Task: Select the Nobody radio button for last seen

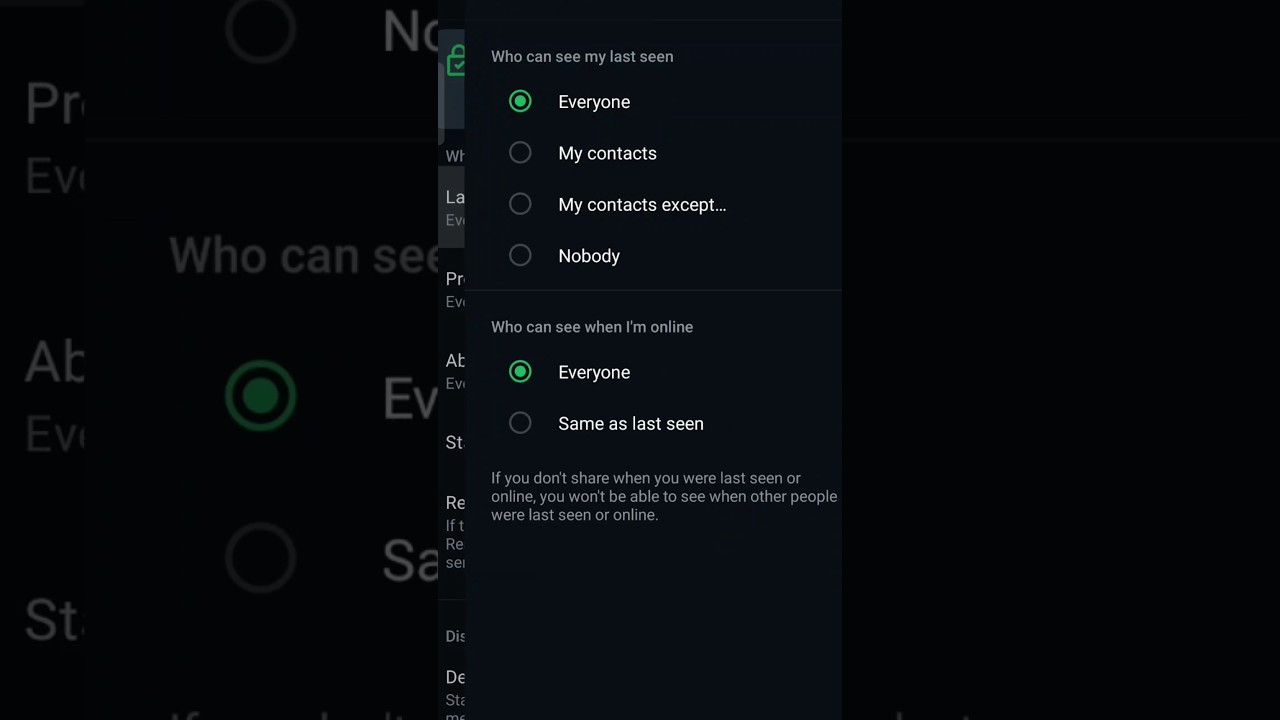Action: [x=520, y=255]
